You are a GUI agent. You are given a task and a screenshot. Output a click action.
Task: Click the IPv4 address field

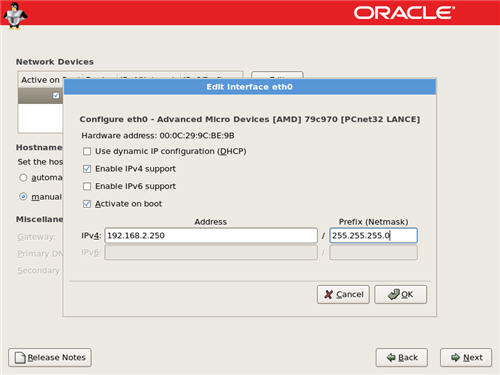(211, 236)
